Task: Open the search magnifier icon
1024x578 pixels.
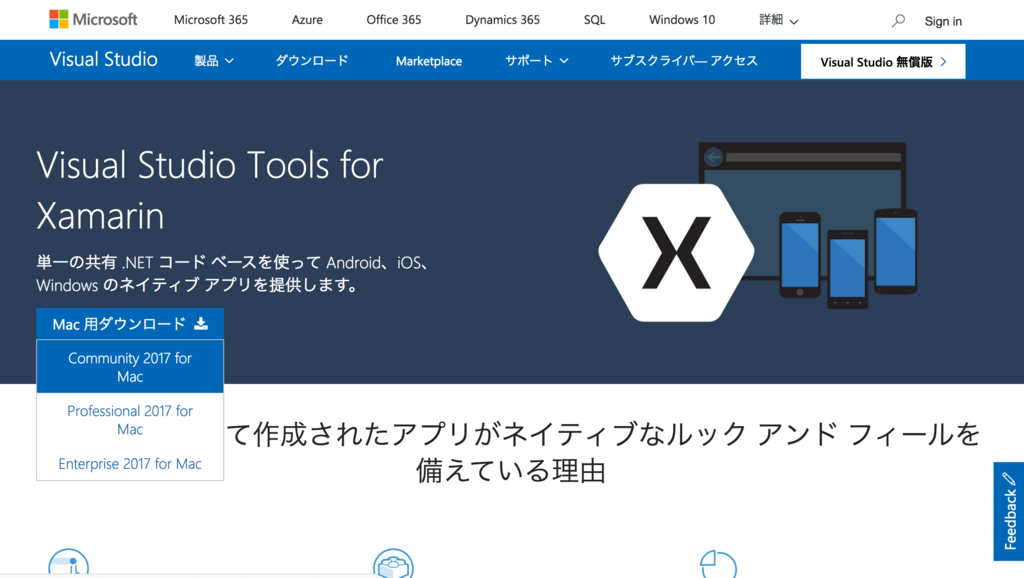Action: click(899, 21)
